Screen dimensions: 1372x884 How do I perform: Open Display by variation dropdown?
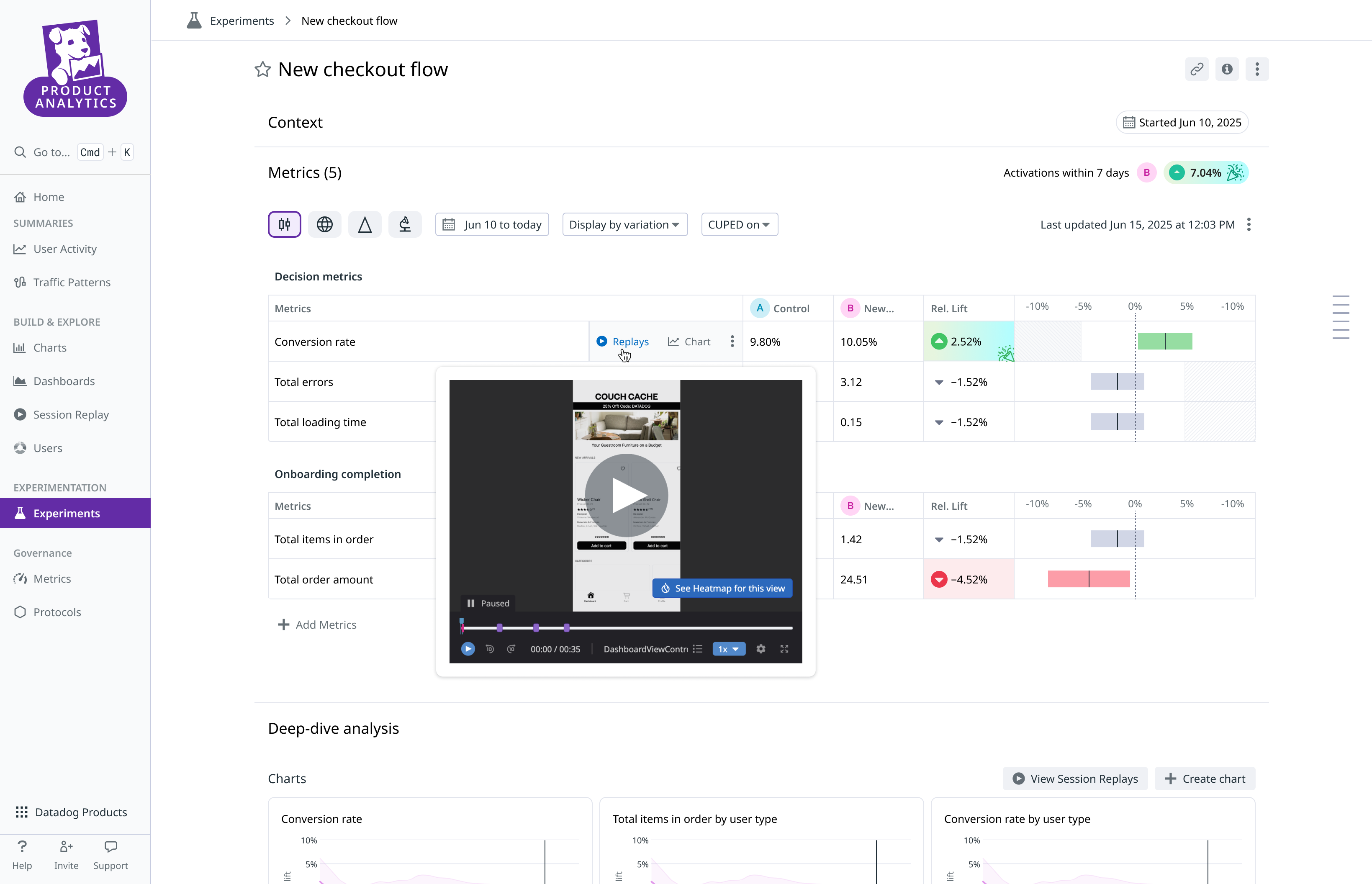624,224
